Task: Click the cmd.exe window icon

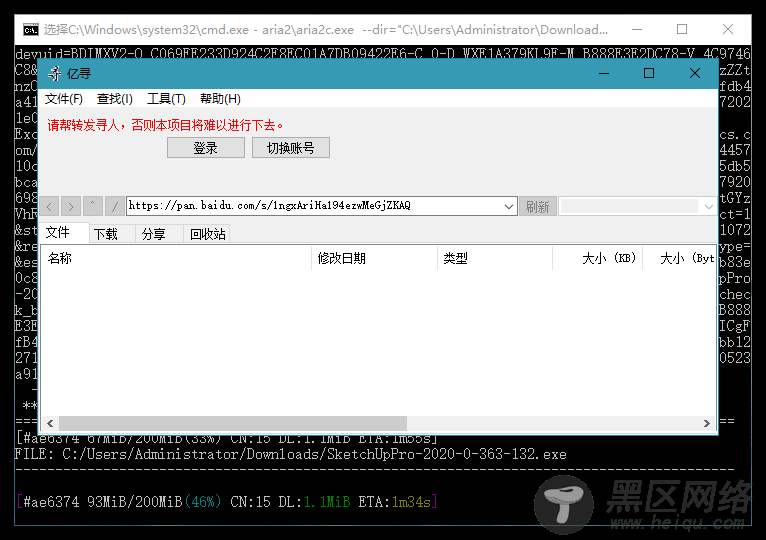Action: pyautogui.click(x=30, y=30)
